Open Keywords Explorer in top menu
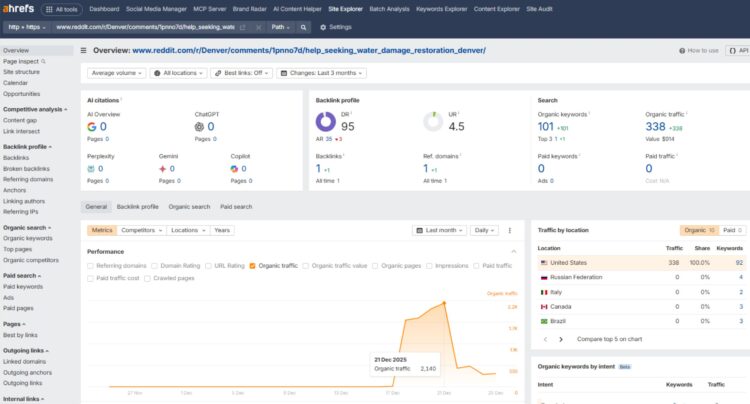The width and height of the screenshot is (750, 404). [x=441, y=9]
